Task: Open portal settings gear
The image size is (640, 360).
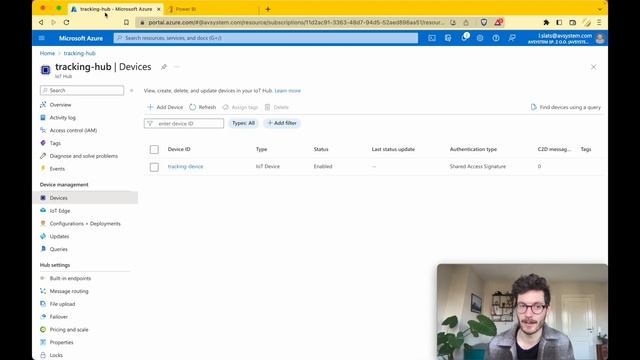Action: [480, 38]
